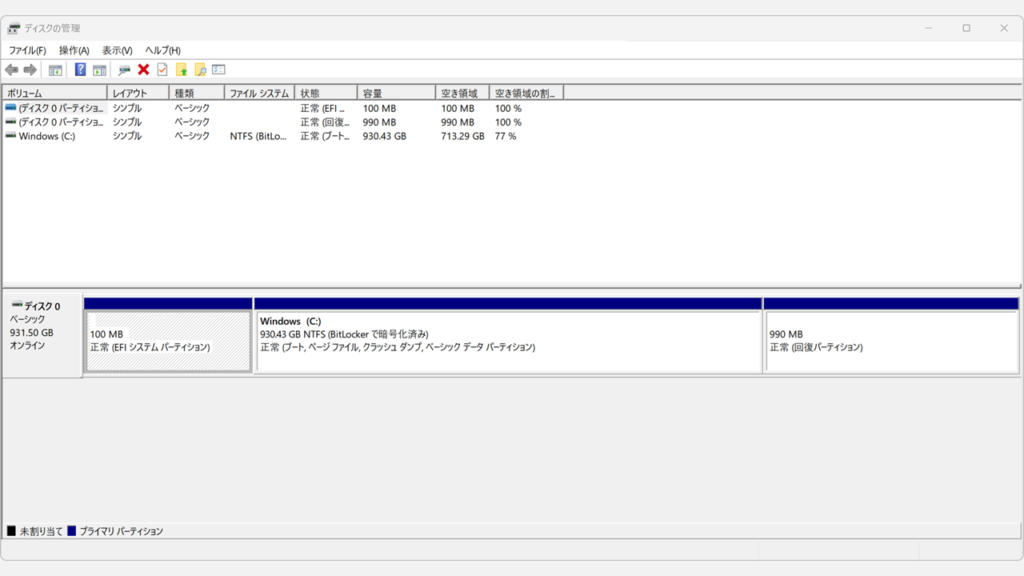Open the ヘルプ(H) menu
Screen dimensions: 1024x576
coord(162,50)
